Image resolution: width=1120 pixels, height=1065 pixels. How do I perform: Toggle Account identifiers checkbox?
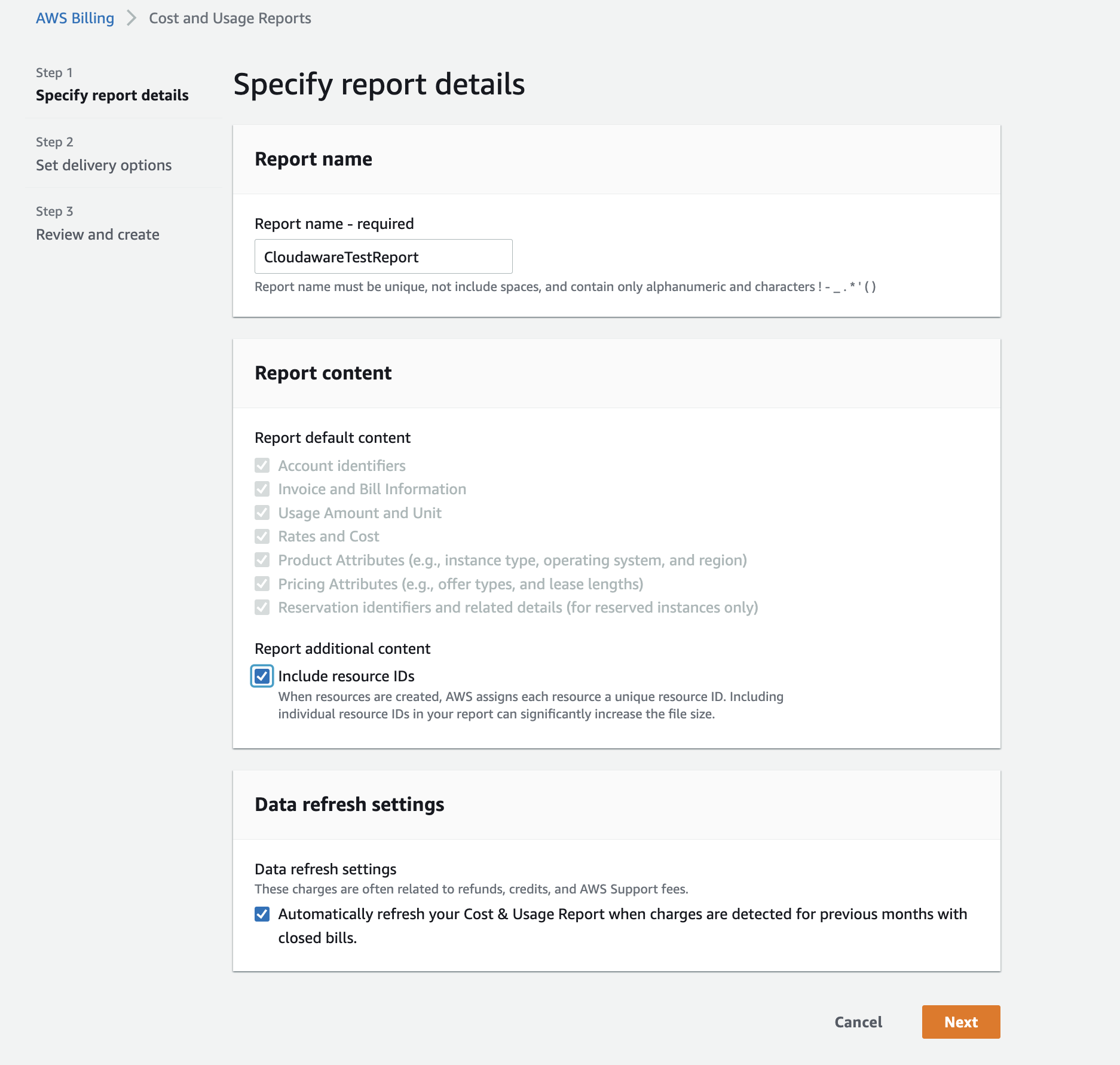(262, 466)
